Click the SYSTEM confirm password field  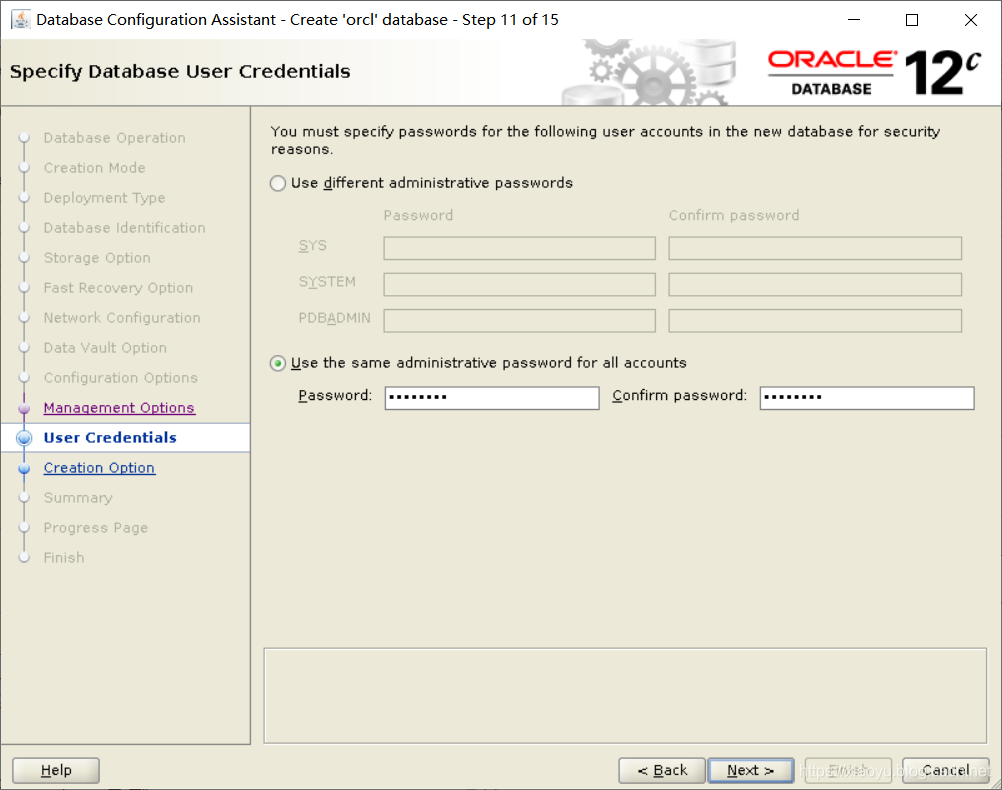tap(815, 284)
